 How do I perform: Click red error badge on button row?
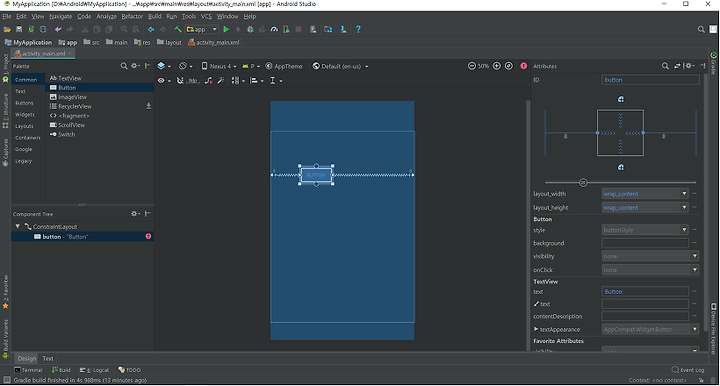[148, 236]
